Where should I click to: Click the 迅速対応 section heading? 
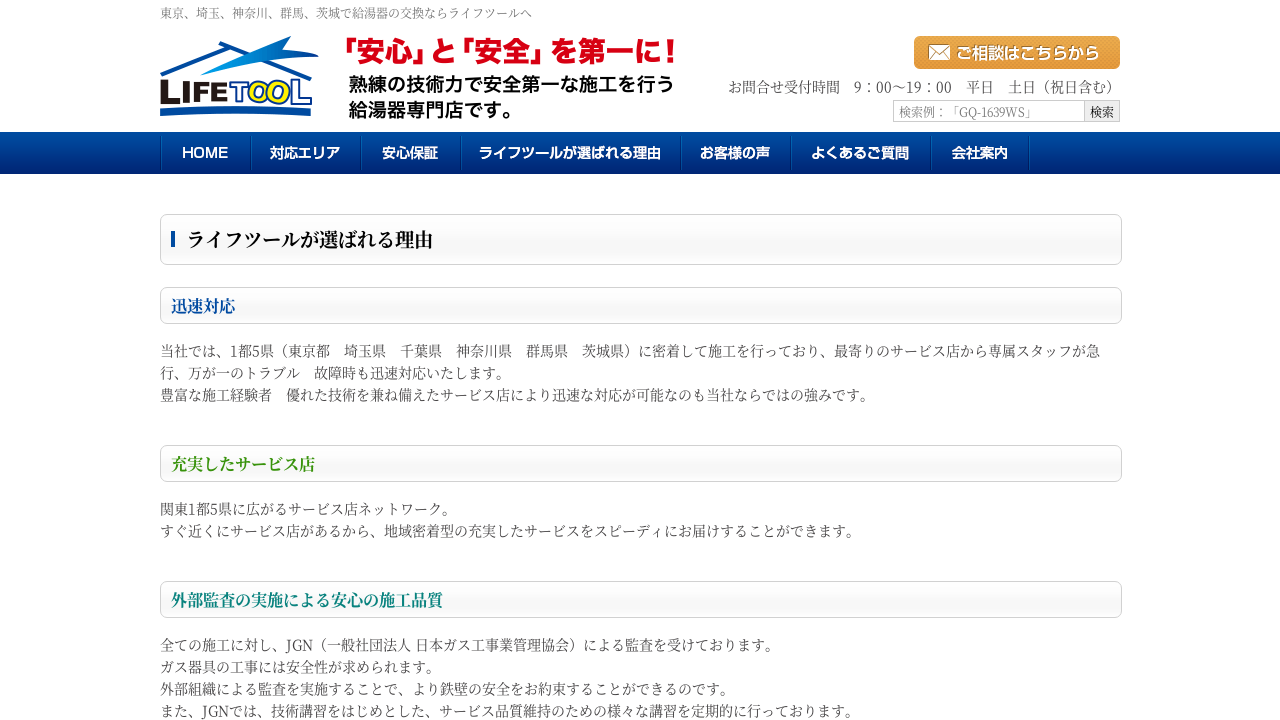(203, 306)
